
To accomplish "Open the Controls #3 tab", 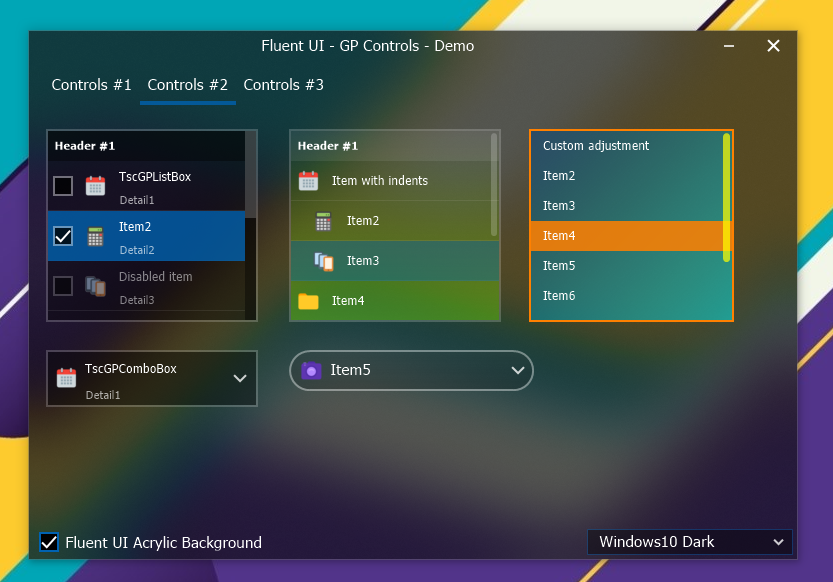I will coord(284,85).
